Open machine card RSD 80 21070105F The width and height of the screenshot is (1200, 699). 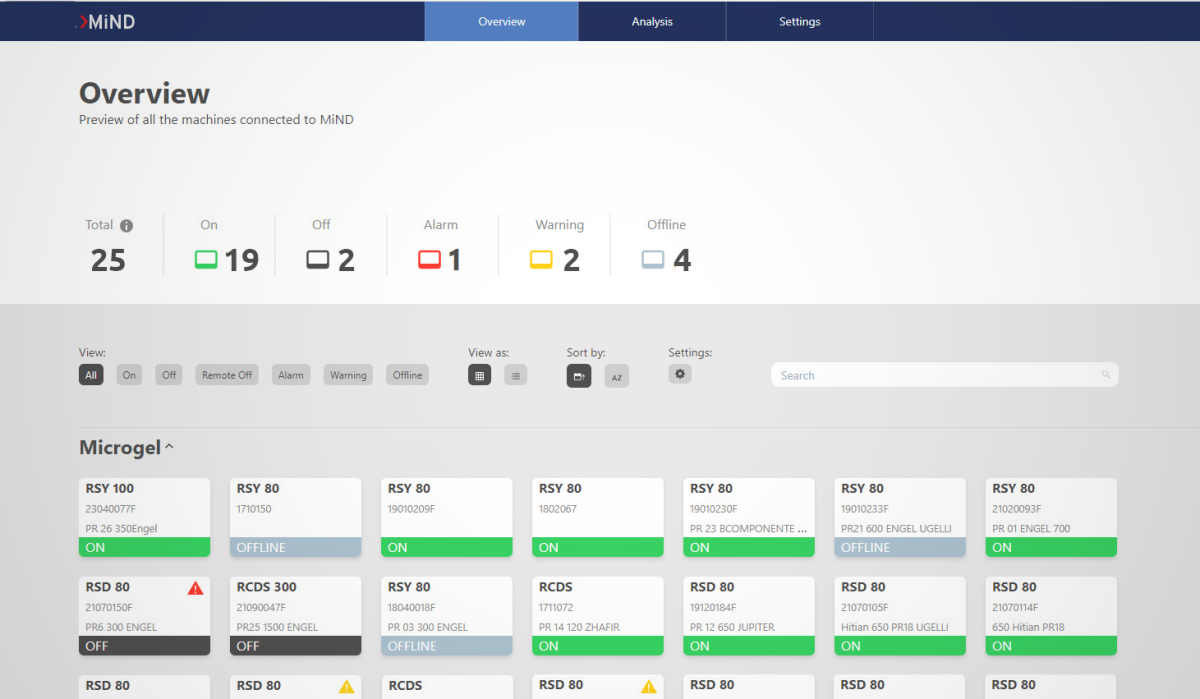click(900, 616)
